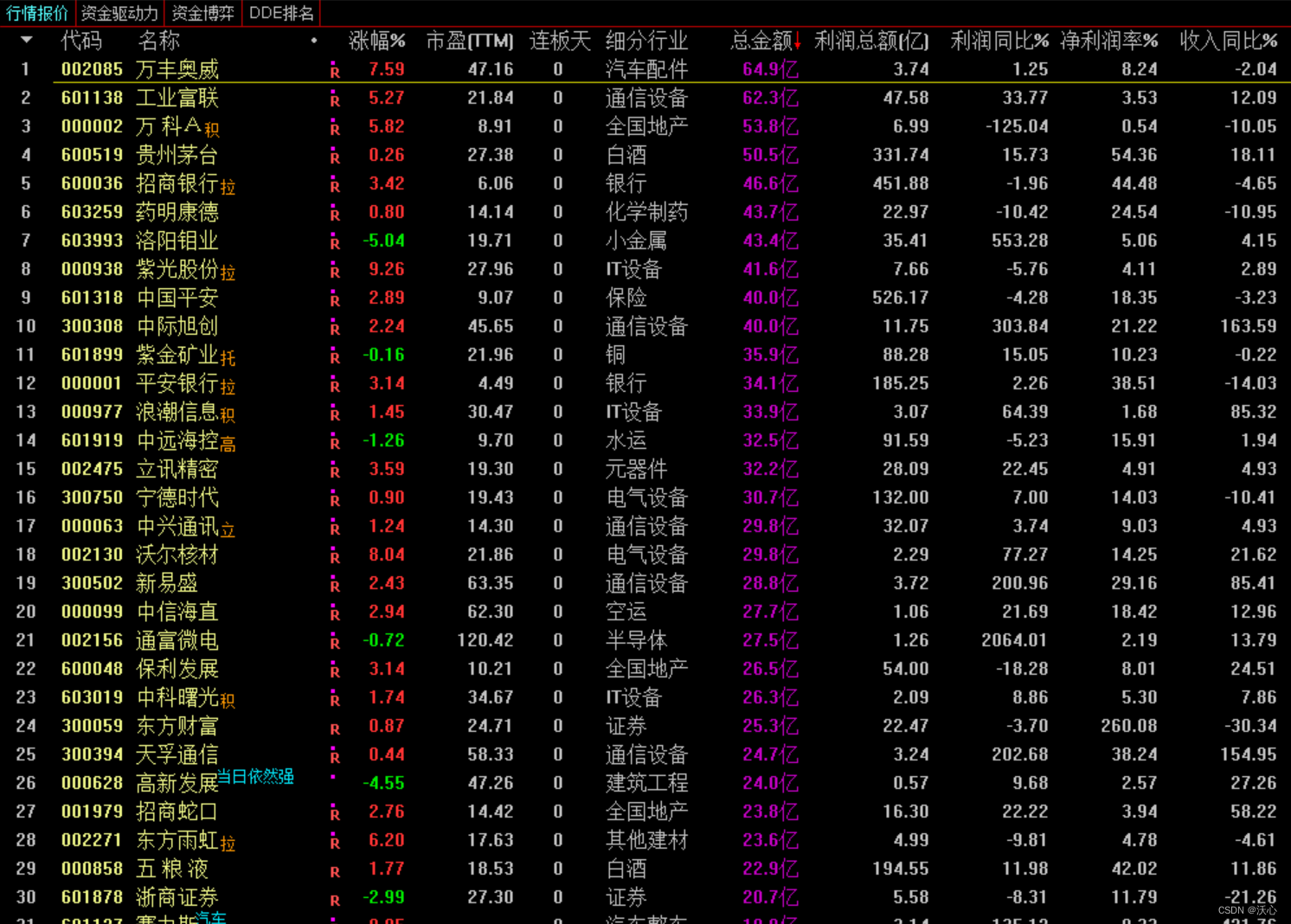This screenshot has width=1291, height=924.
Task: Open the dropdown arrow left of 代码 header
Action: click(27, 40)
